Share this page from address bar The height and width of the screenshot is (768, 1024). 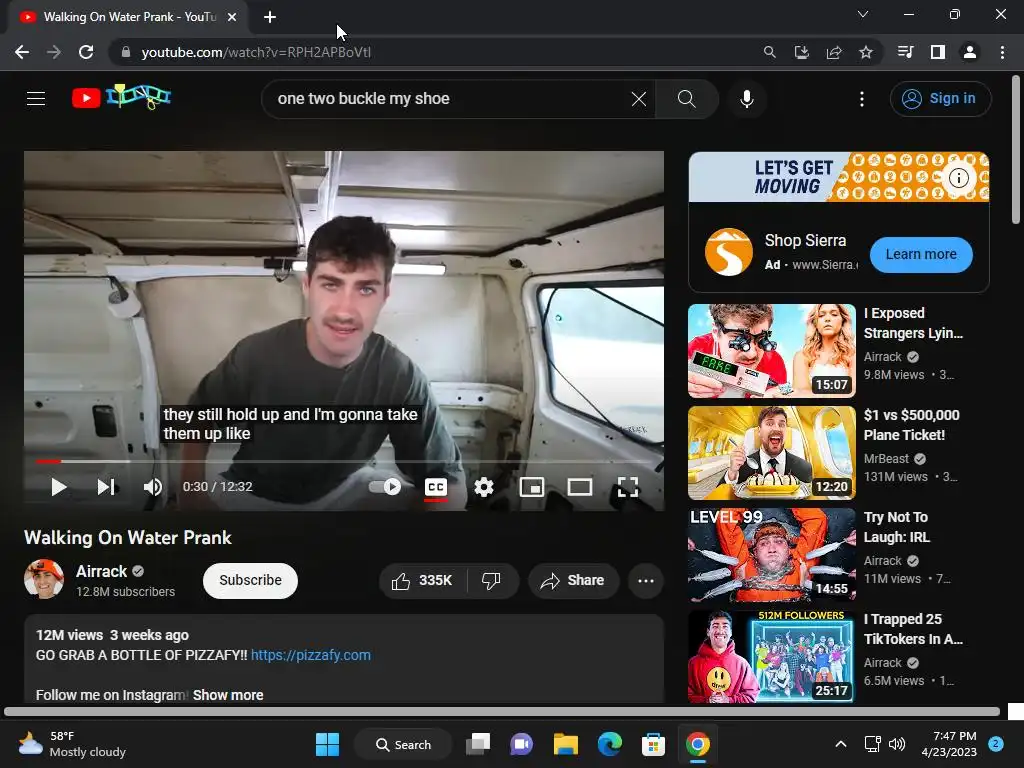coord(834,52)
